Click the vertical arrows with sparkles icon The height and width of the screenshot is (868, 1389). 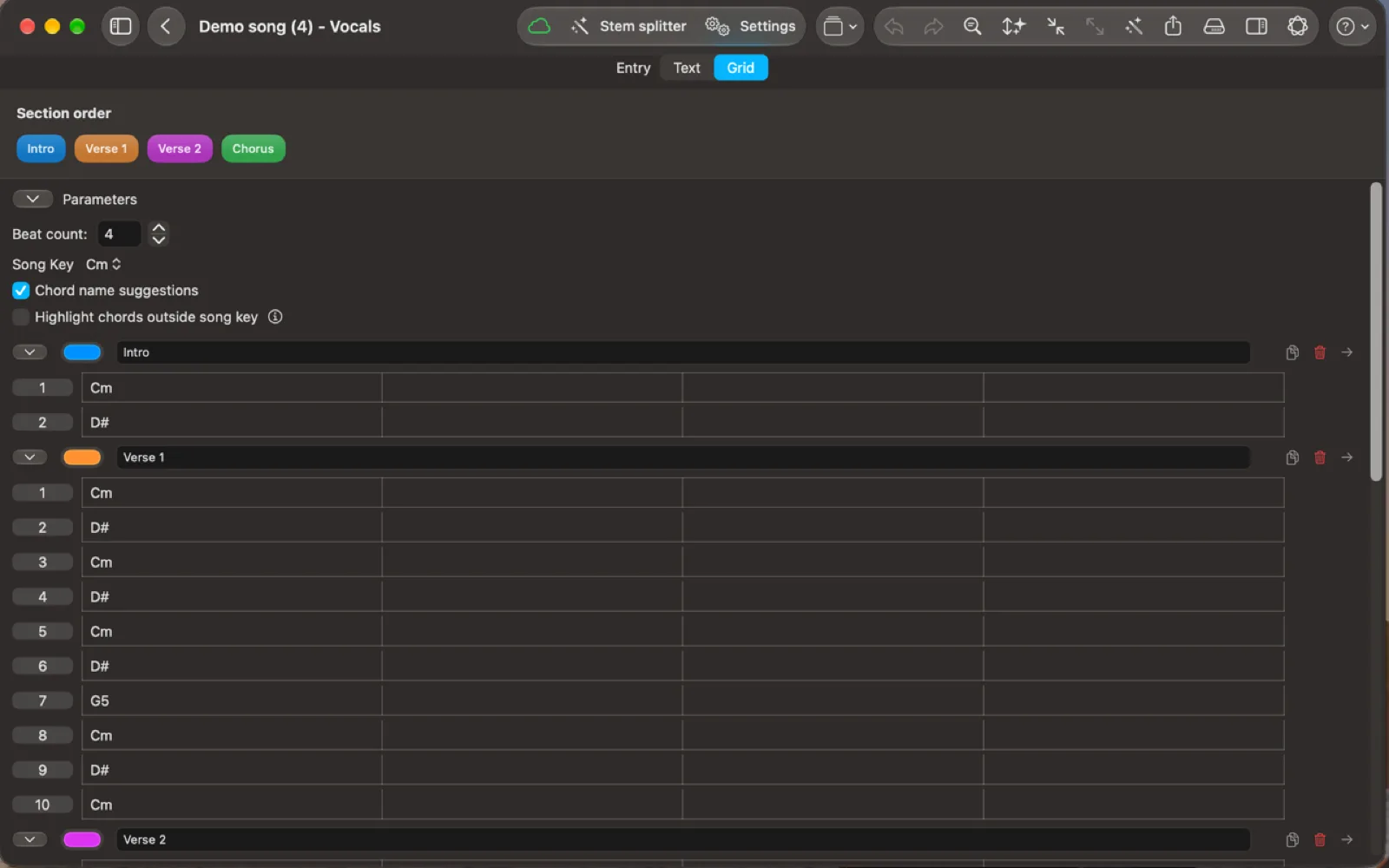pos(1013,27)
